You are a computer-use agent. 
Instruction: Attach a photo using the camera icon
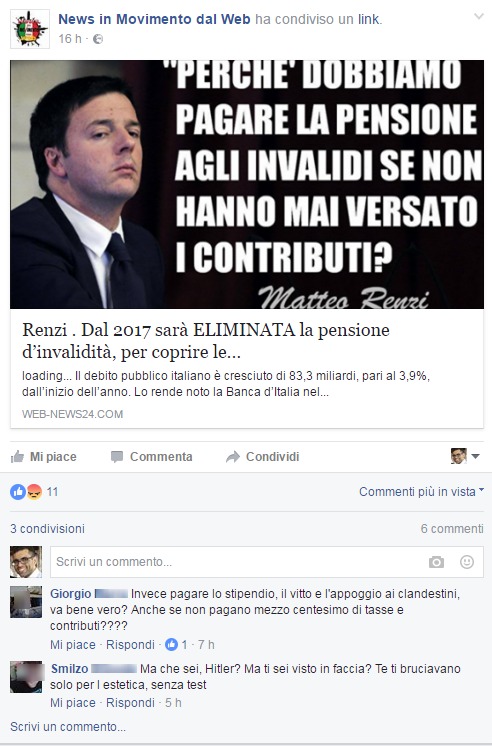[436, 562]
